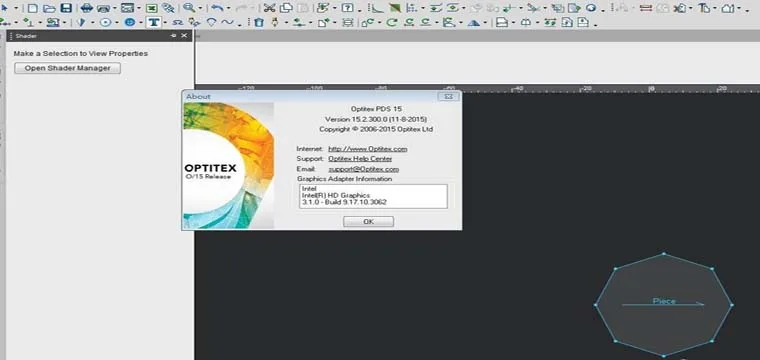The height and width of the screenshot is (360, 760).
Task: Save using the floppy disk icon
Action: pyautogui.click(x=66, y=8)
